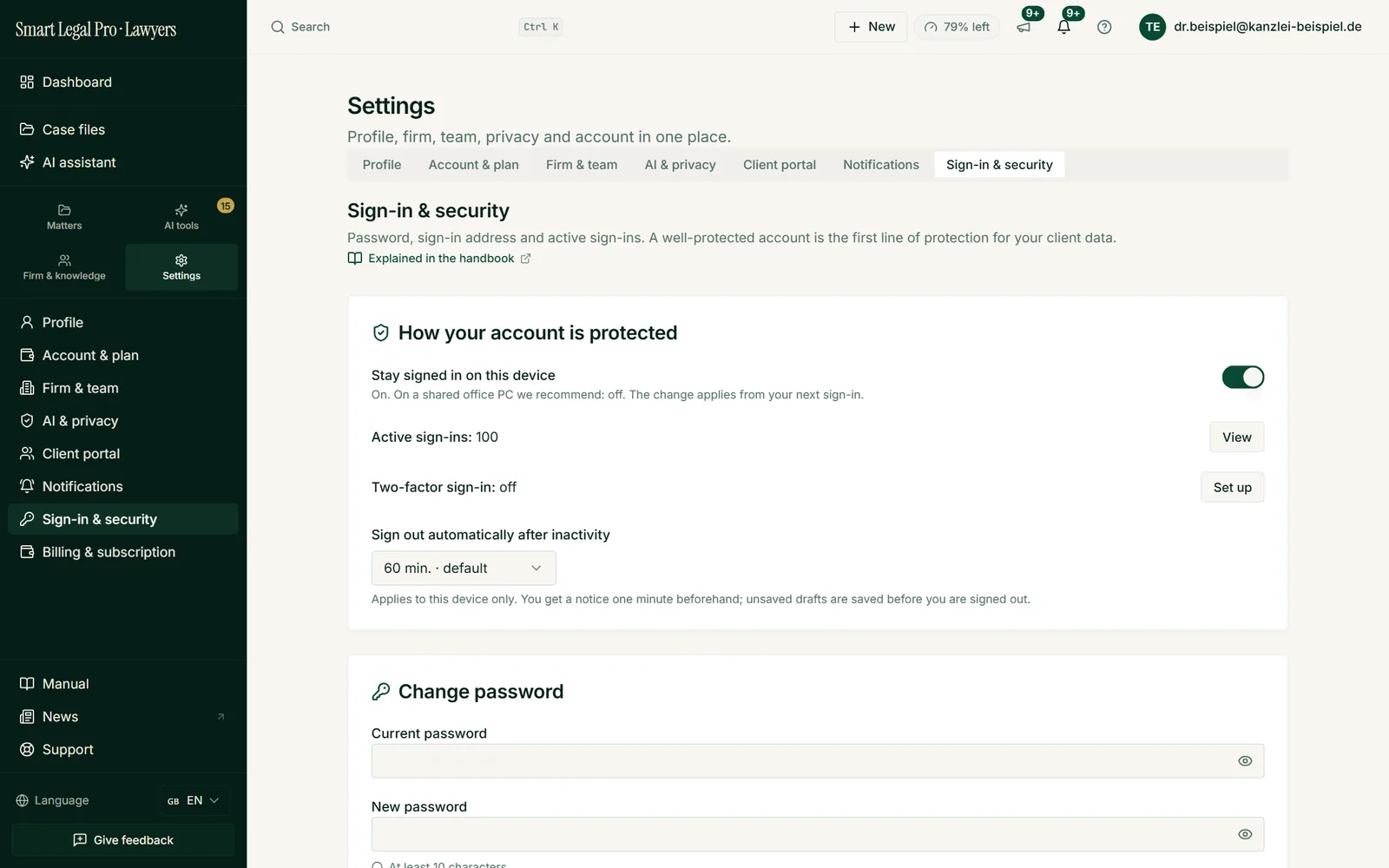The image size is (1389, 868).
Task: Open Account & plan in sidebar menu
Action: coord(122,356)
